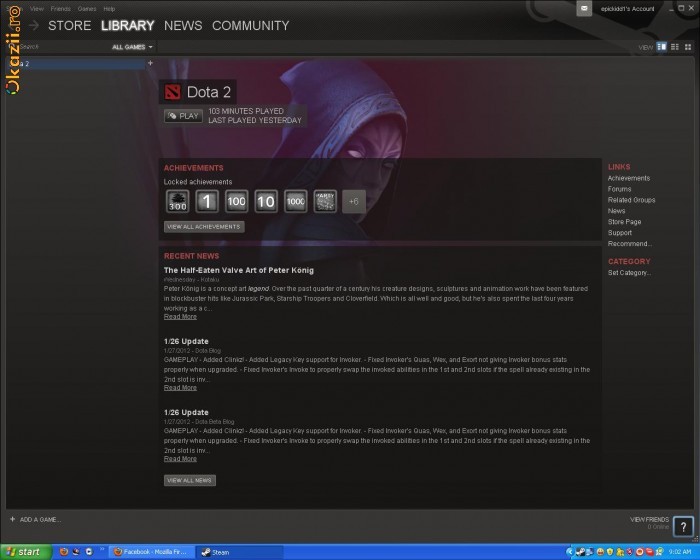Go to the LIBRARY tab
Viewport: 700px width, 560px height.
[x=128, y=25]
